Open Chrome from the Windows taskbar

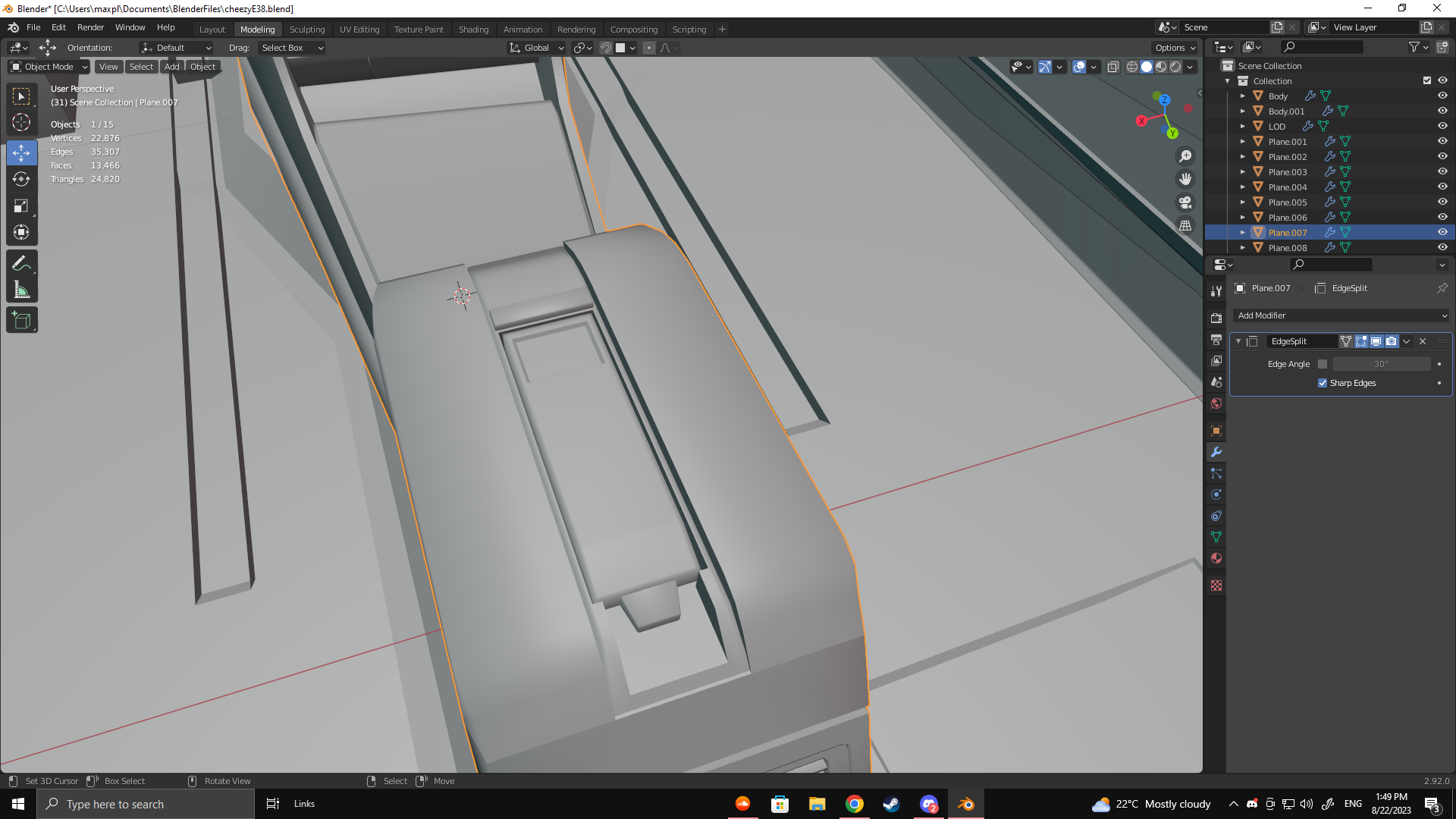tap(854, 804)
